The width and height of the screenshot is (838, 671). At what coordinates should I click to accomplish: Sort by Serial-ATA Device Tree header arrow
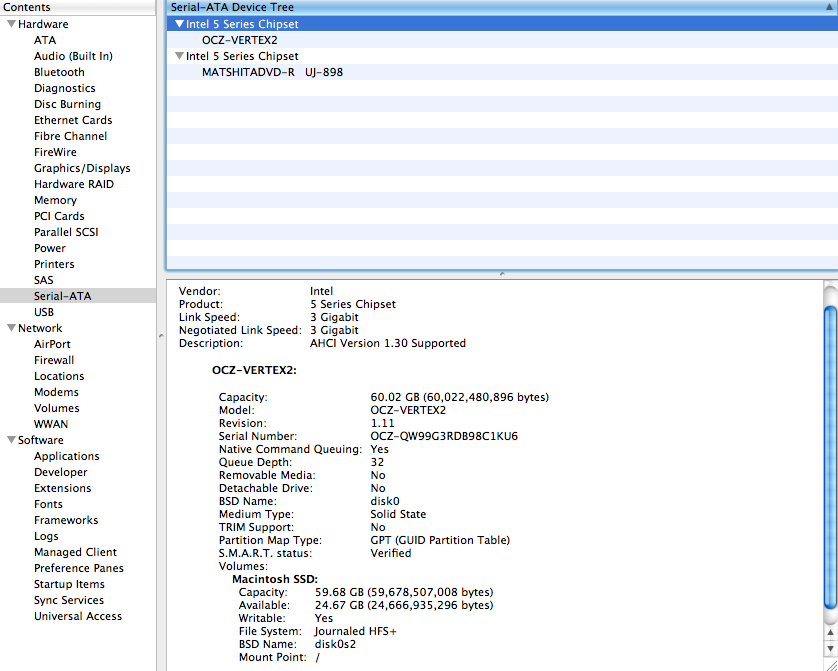(829, 7)
